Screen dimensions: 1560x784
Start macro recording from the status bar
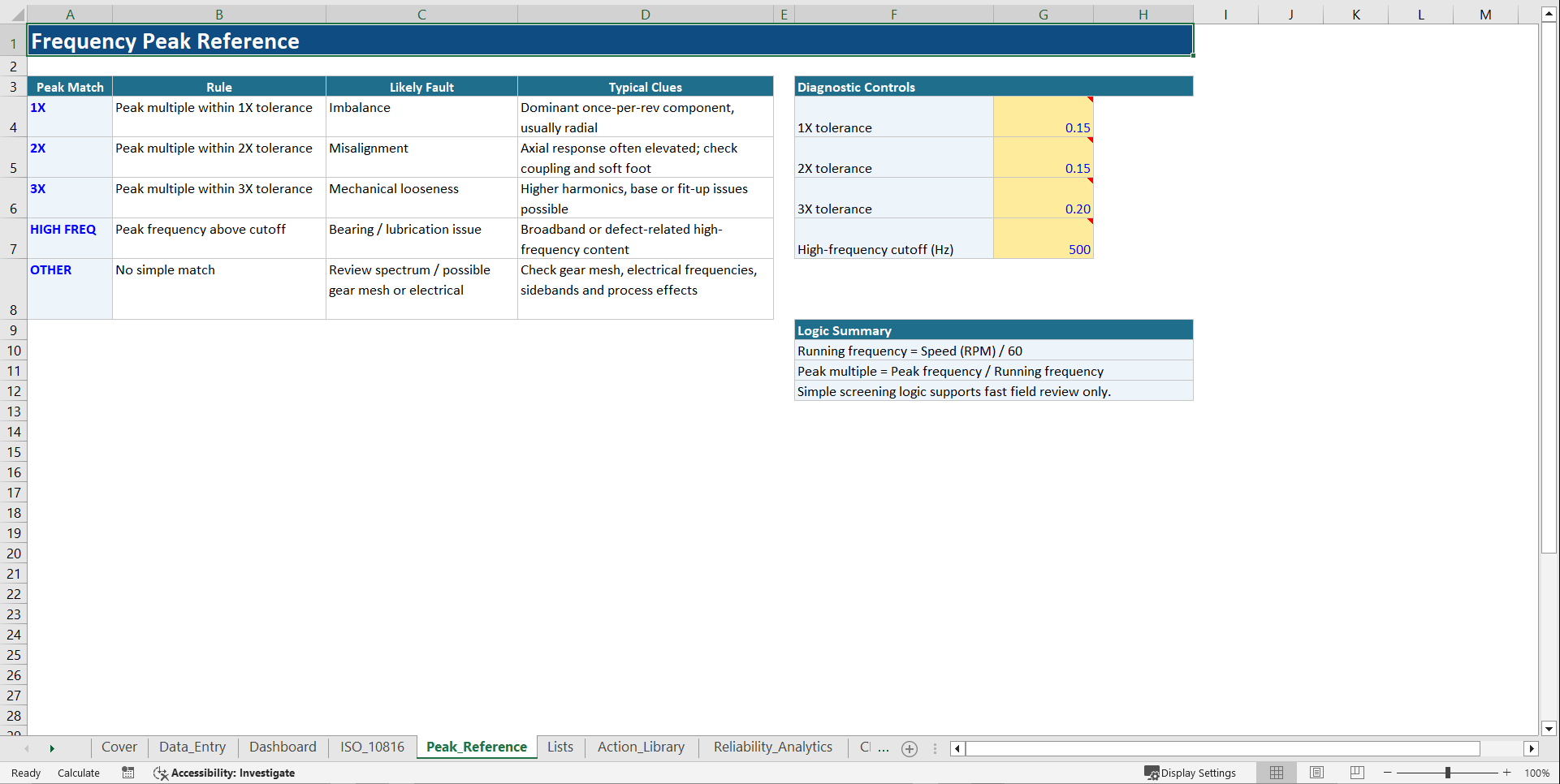click(127, 773)
